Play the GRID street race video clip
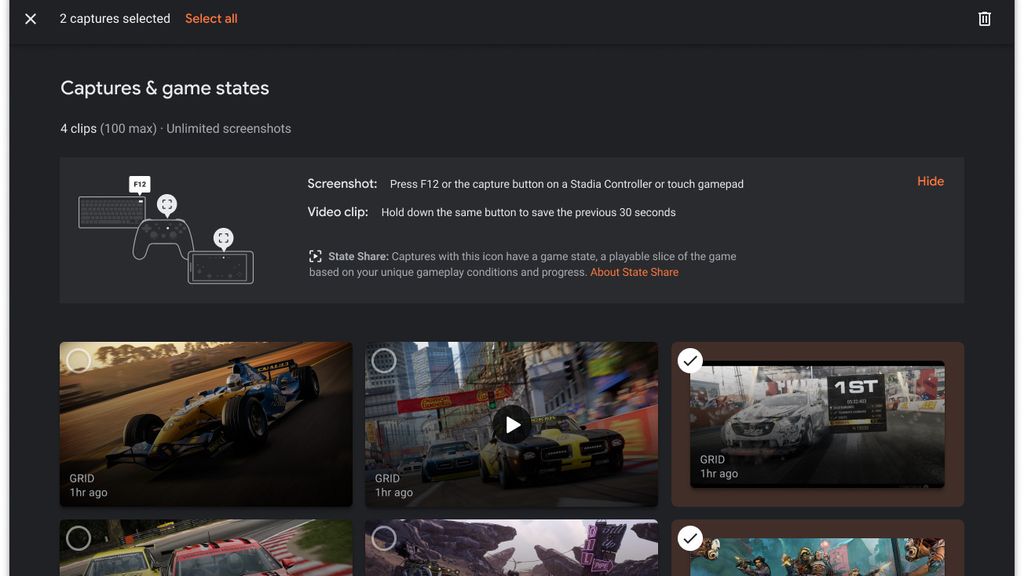This screenshot has width=1024, height=576. [511, 424]
